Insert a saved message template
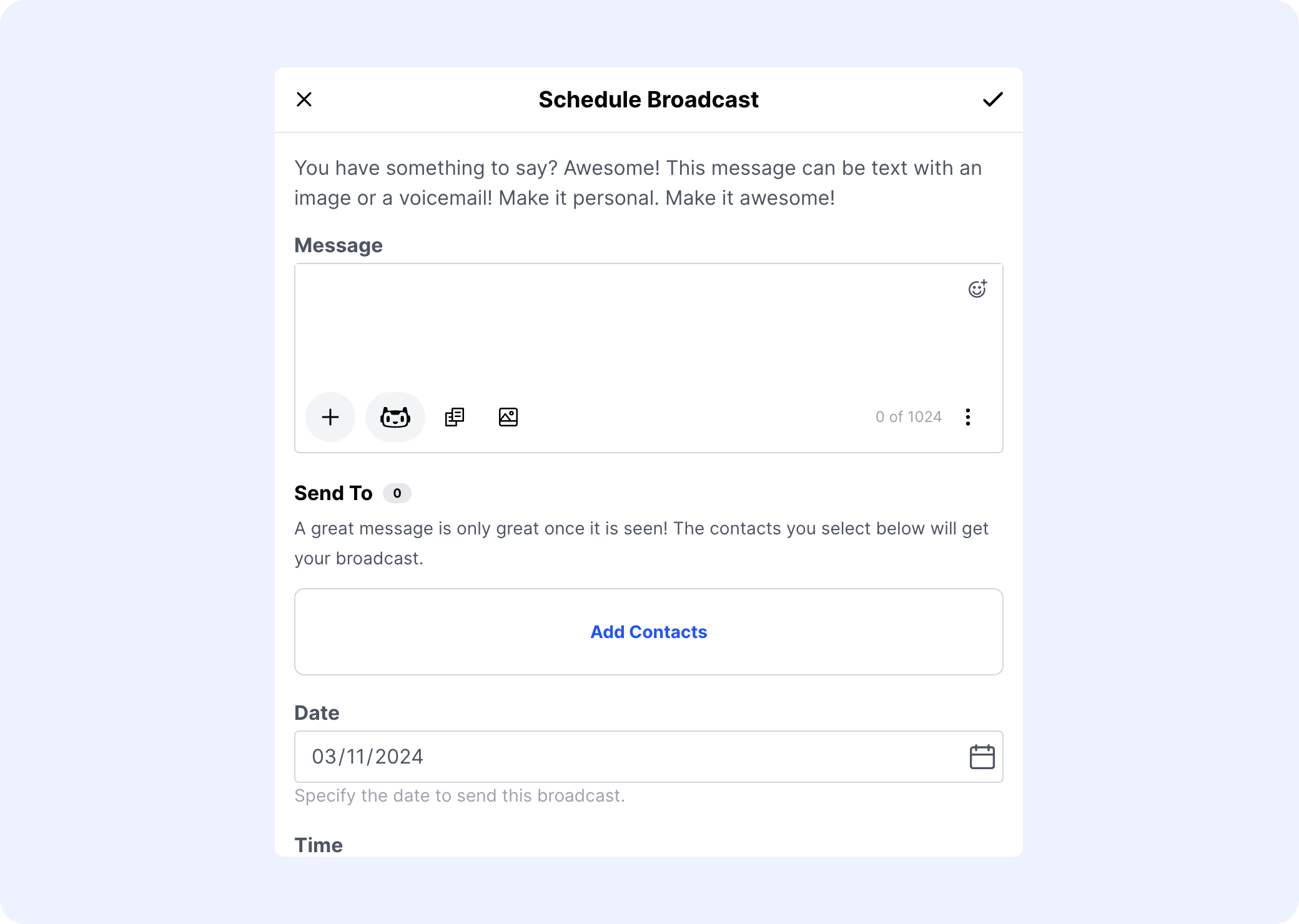 click(x=453, y=416)
